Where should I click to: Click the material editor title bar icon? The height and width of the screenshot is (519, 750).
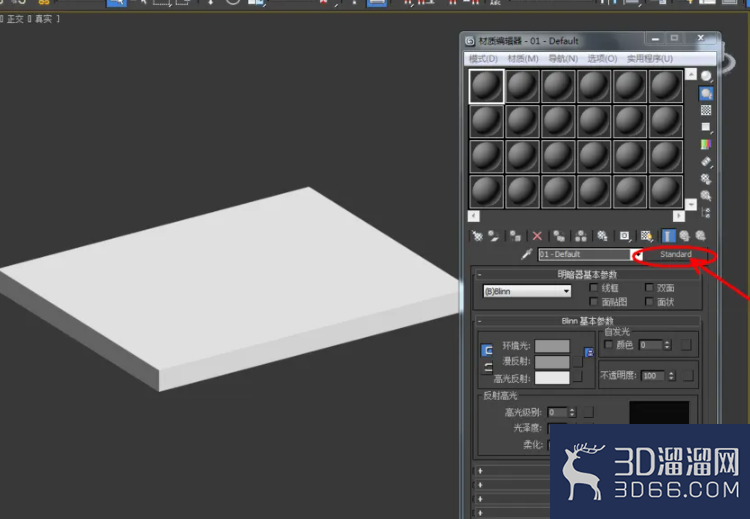[x=470, y=41]
